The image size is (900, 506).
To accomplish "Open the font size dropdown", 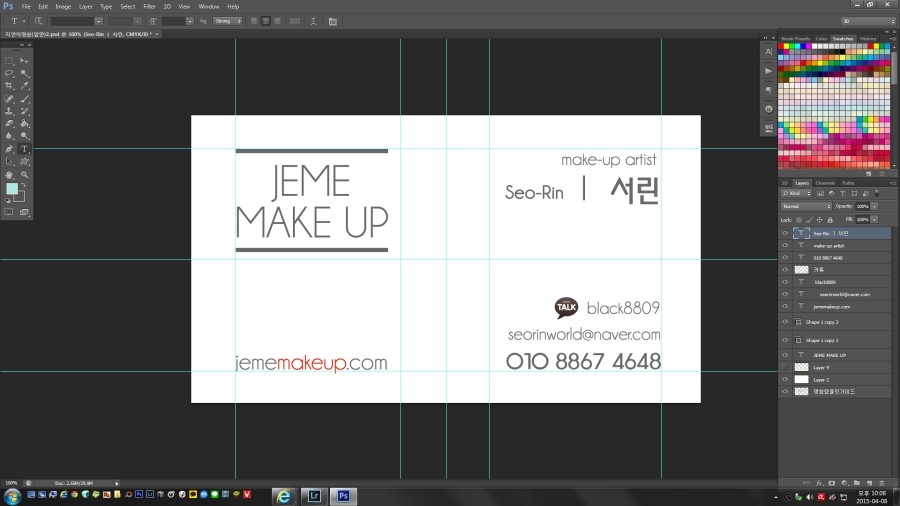I will coord(189,21).
